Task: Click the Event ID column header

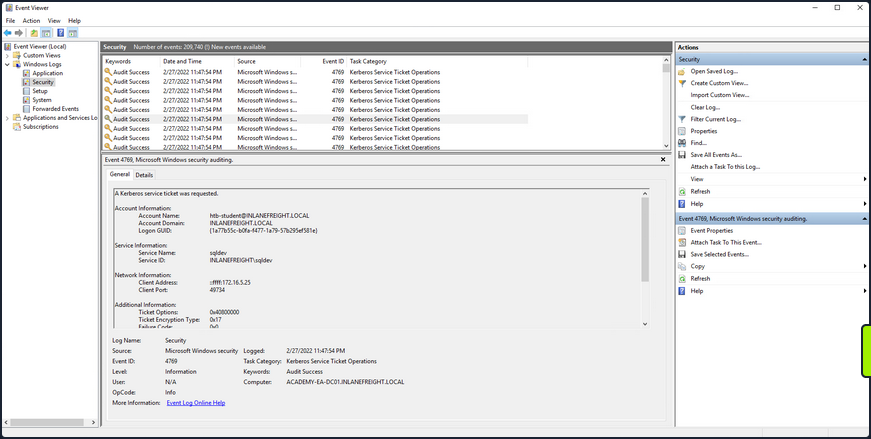Action: pos(333,61)
